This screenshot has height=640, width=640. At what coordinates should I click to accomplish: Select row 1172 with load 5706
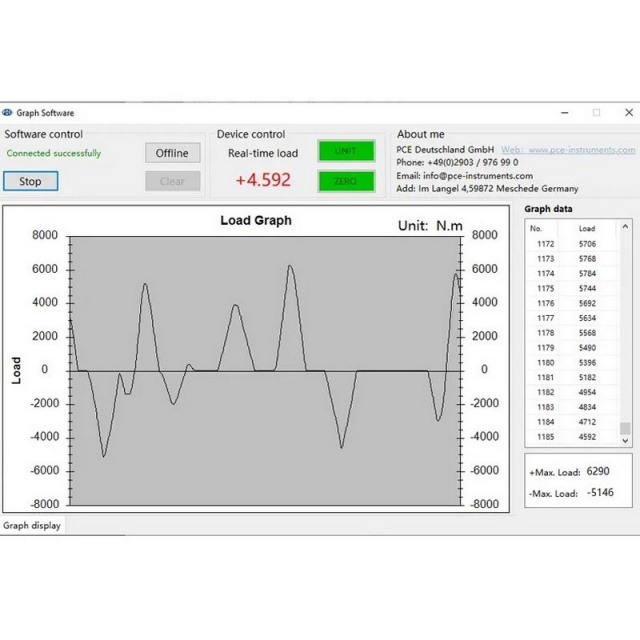click(x=572, y=244)
